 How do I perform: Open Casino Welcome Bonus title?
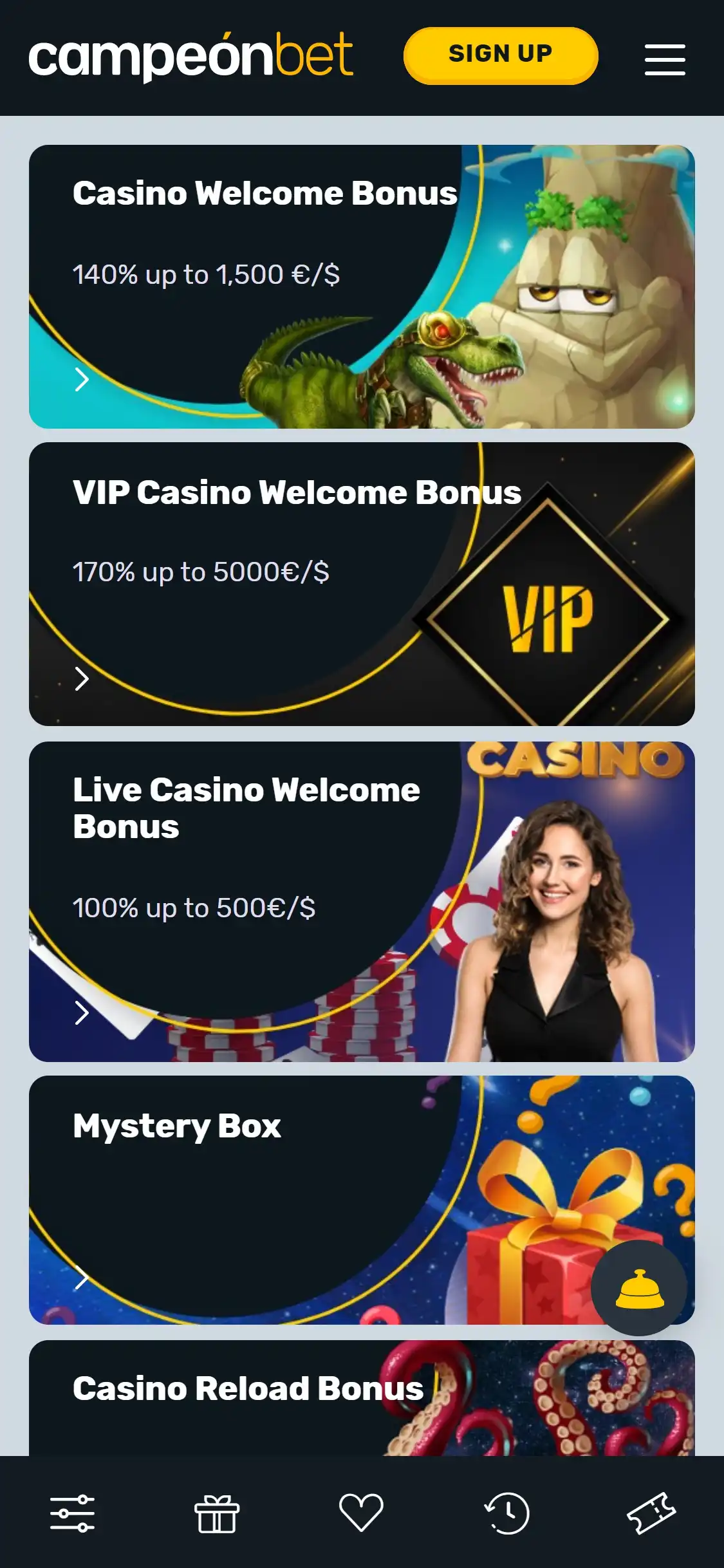click(265, 193)
